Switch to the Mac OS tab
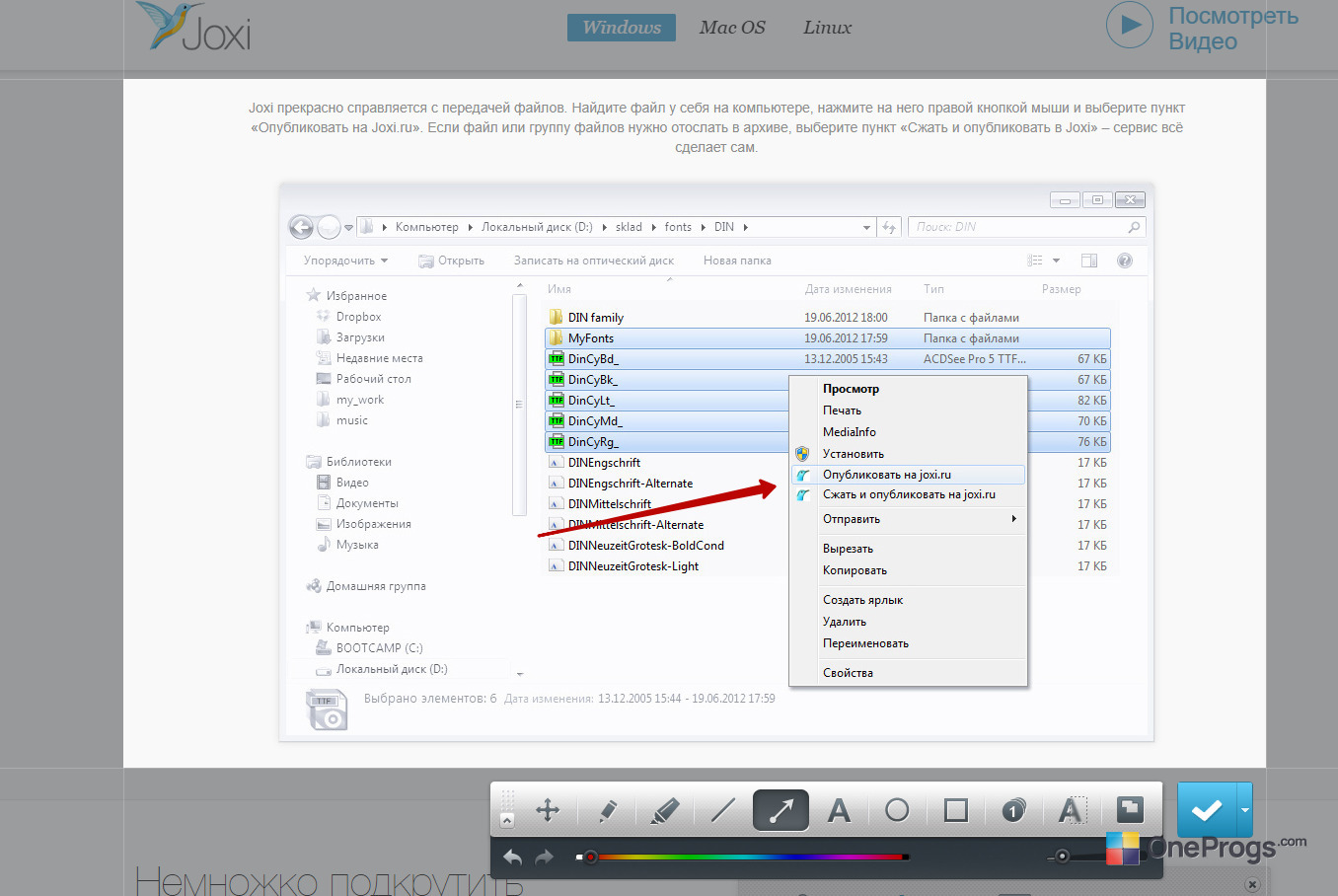The width and height of the screenshot is (1338, 896). pyautogui.click(x=732, y=28)
